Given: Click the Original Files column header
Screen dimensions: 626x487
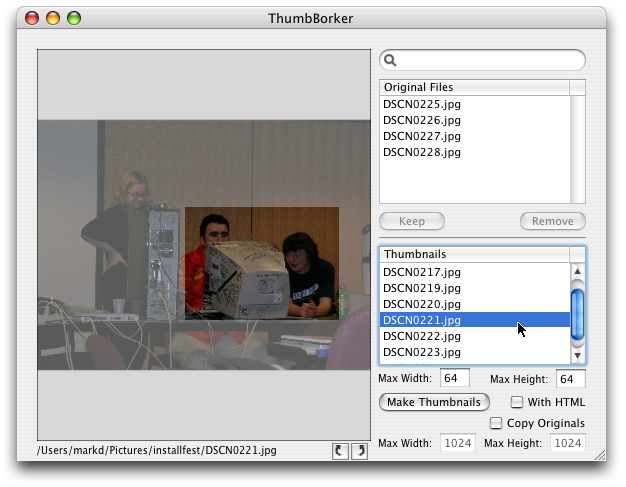Looking at the screenshot, I should 475,87.
